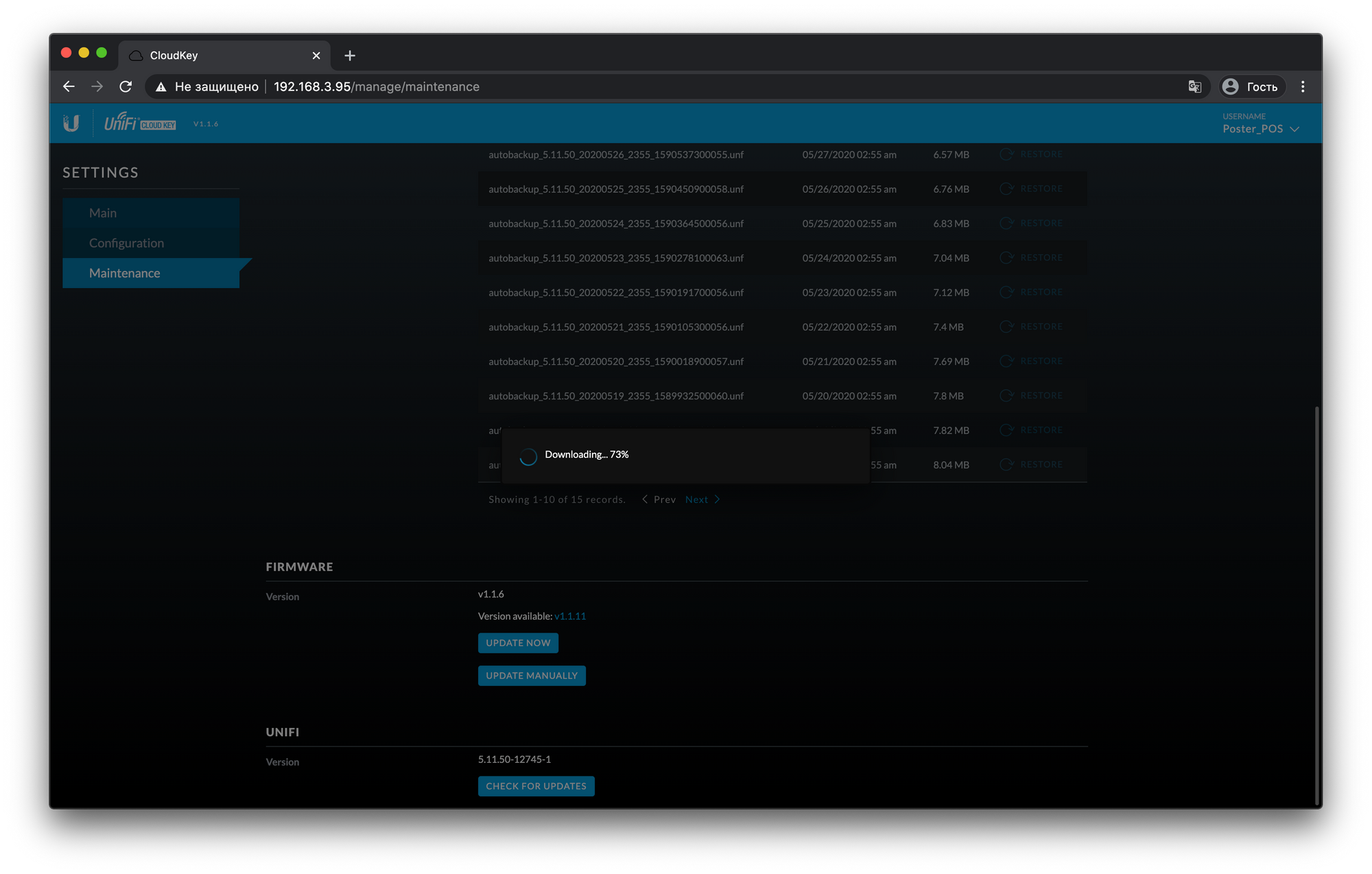
Task: Click the guest profile Гость button
Action: click(x=1252, y=86)
